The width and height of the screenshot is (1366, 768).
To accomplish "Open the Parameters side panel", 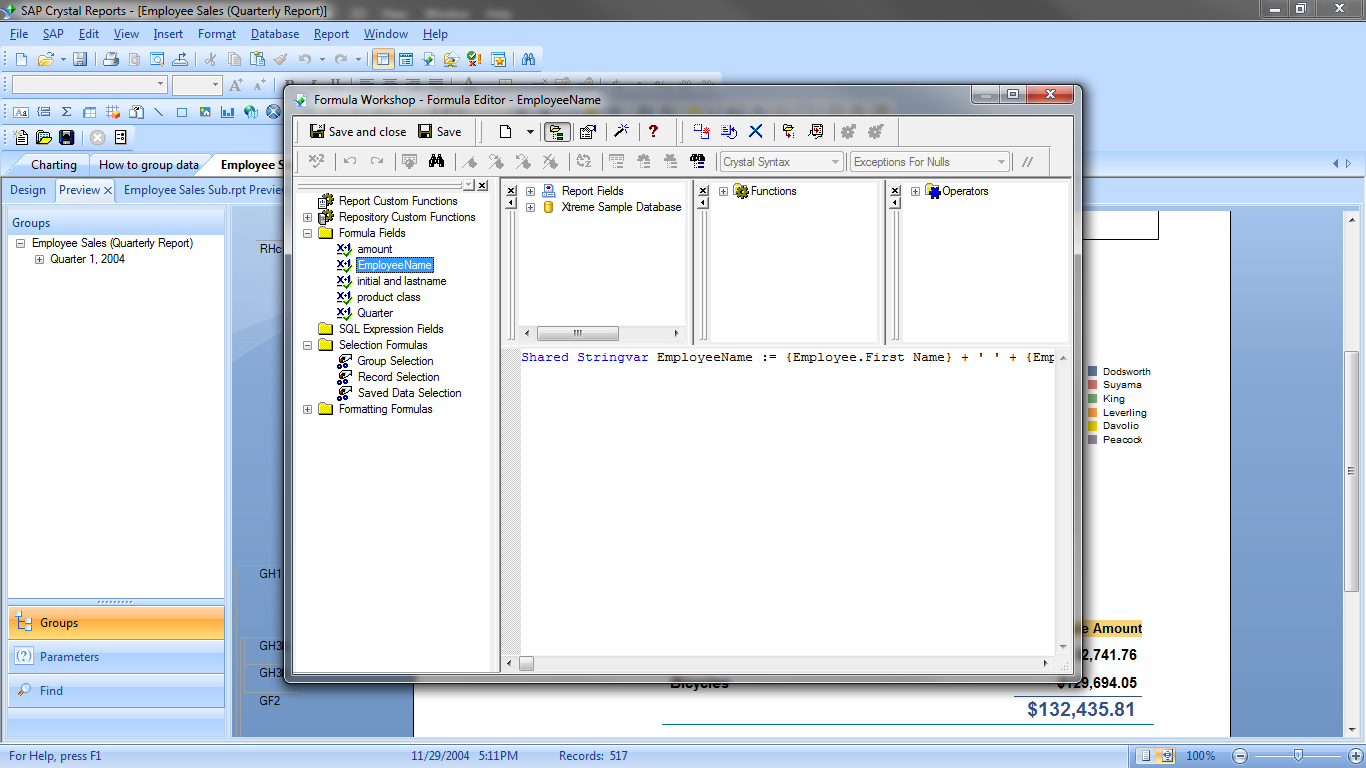I will click(116, 657).
